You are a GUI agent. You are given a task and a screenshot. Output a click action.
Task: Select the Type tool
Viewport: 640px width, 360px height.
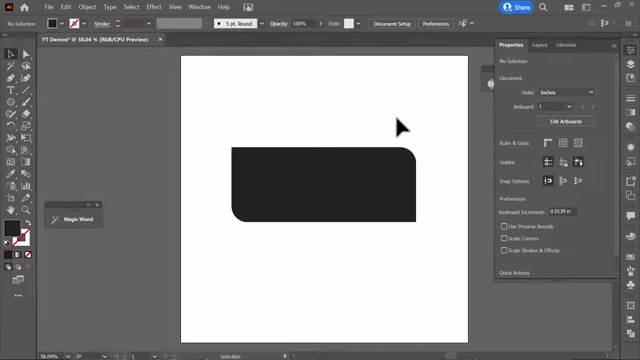click(11, 90)
